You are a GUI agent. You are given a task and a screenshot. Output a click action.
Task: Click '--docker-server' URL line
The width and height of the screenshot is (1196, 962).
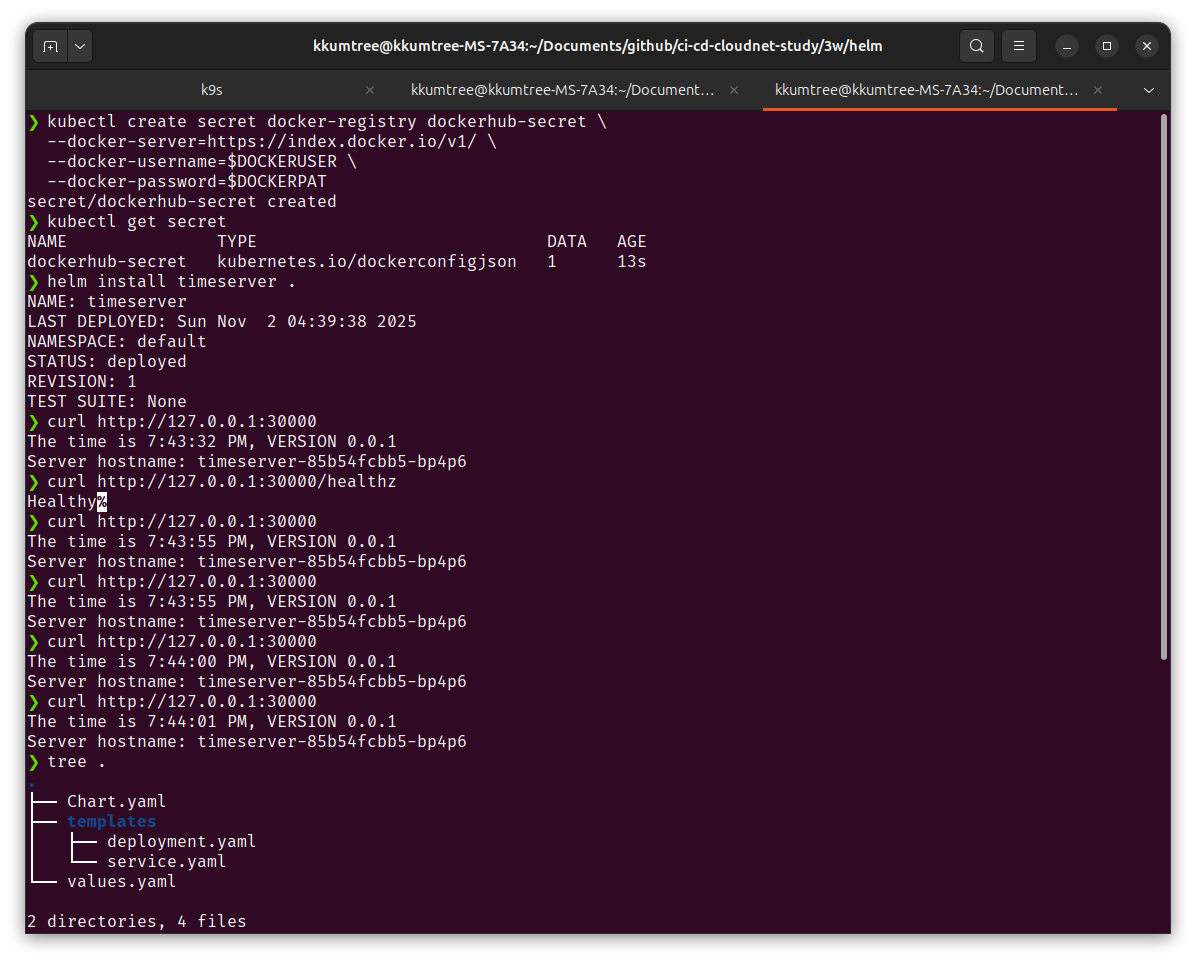[x=272, y=142]
